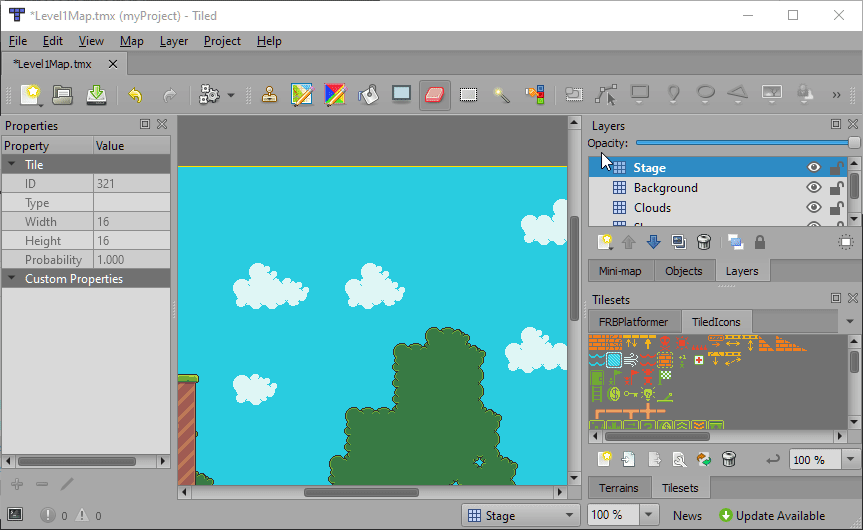Viewport: 863px width, 530px height.
Task: Click the layer Opacity slider handle
Action: tap(853, 143)
